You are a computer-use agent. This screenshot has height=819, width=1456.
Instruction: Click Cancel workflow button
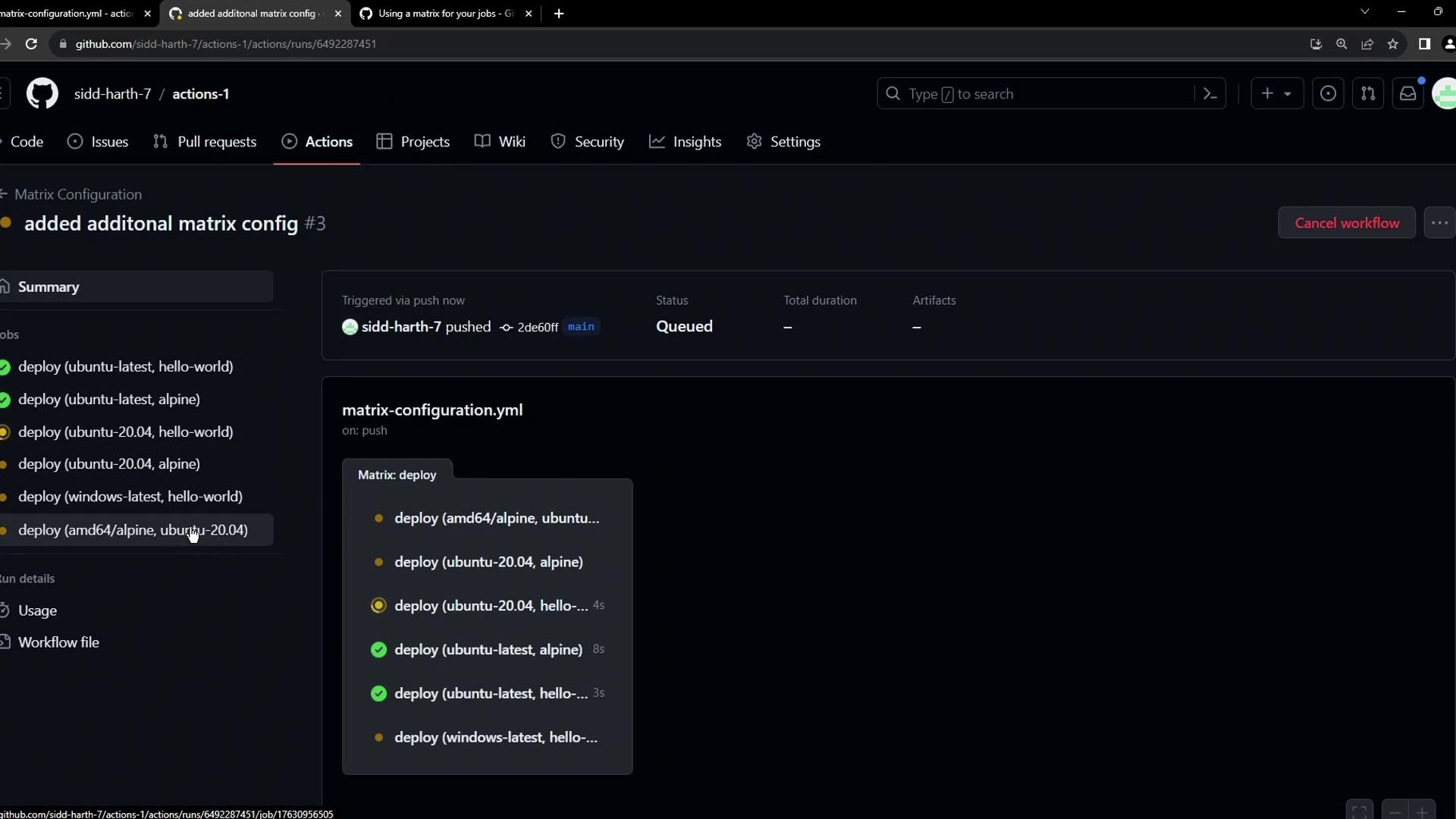pos(1346,223)
